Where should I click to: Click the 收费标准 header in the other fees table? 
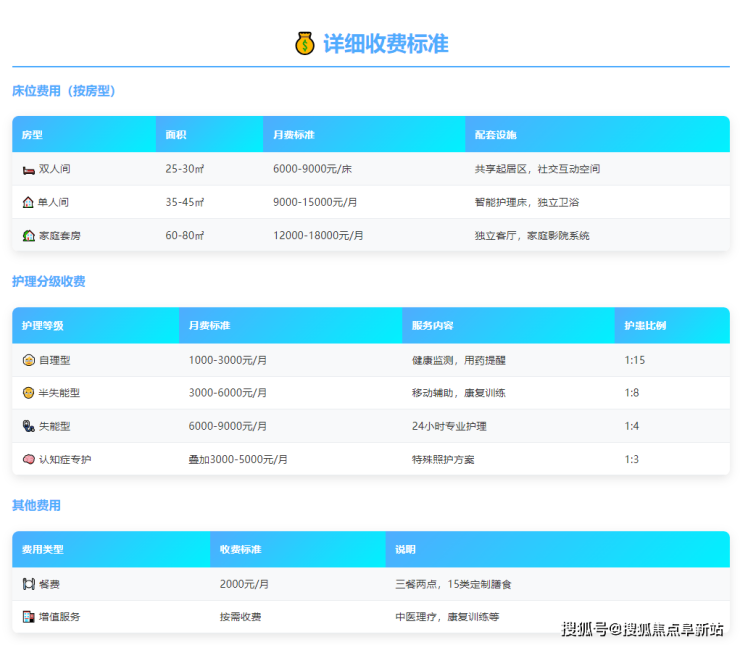click(240, 550)
